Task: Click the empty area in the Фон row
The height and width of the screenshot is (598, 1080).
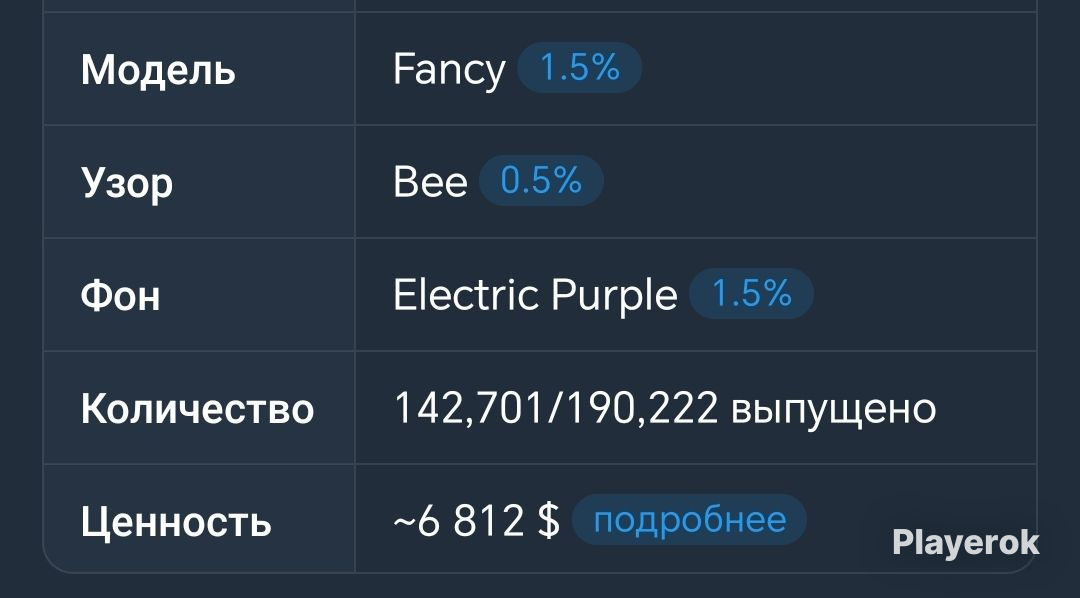Action: pyautogui.click(x=926, y=295)
